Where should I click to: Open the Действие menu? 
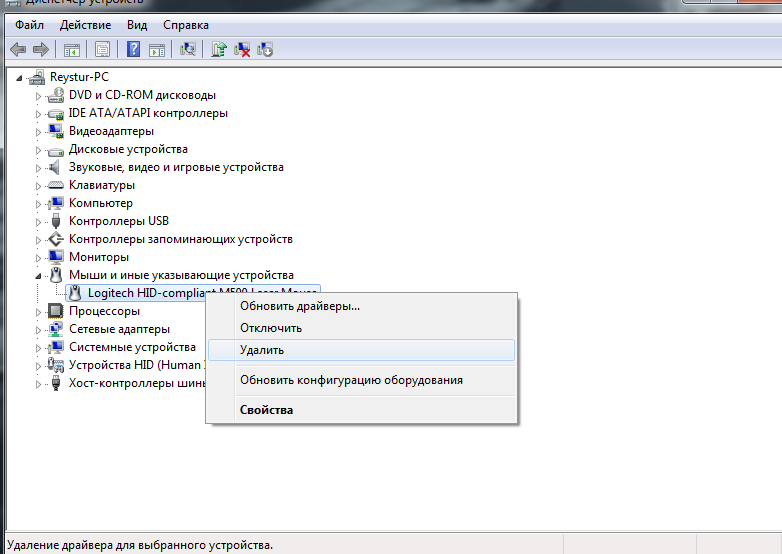[x=85, y=25]
